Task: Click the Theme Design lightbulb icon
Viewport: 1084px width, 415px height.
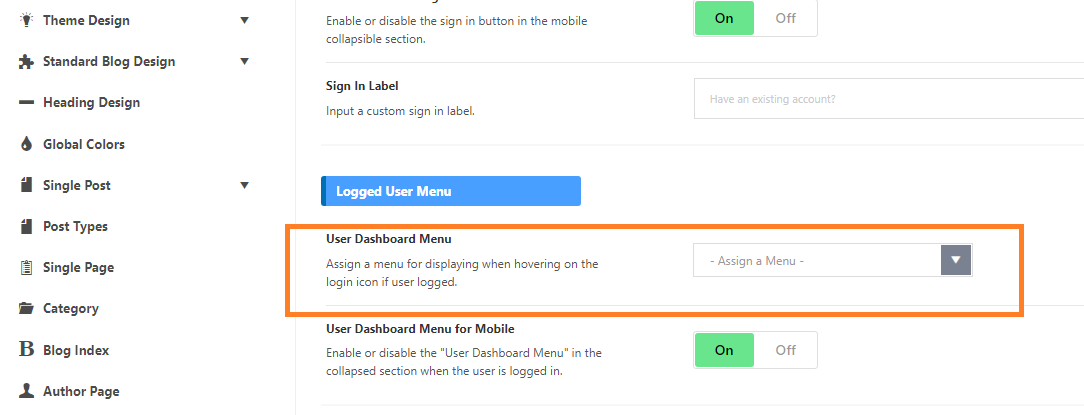Action: (26, 20)
